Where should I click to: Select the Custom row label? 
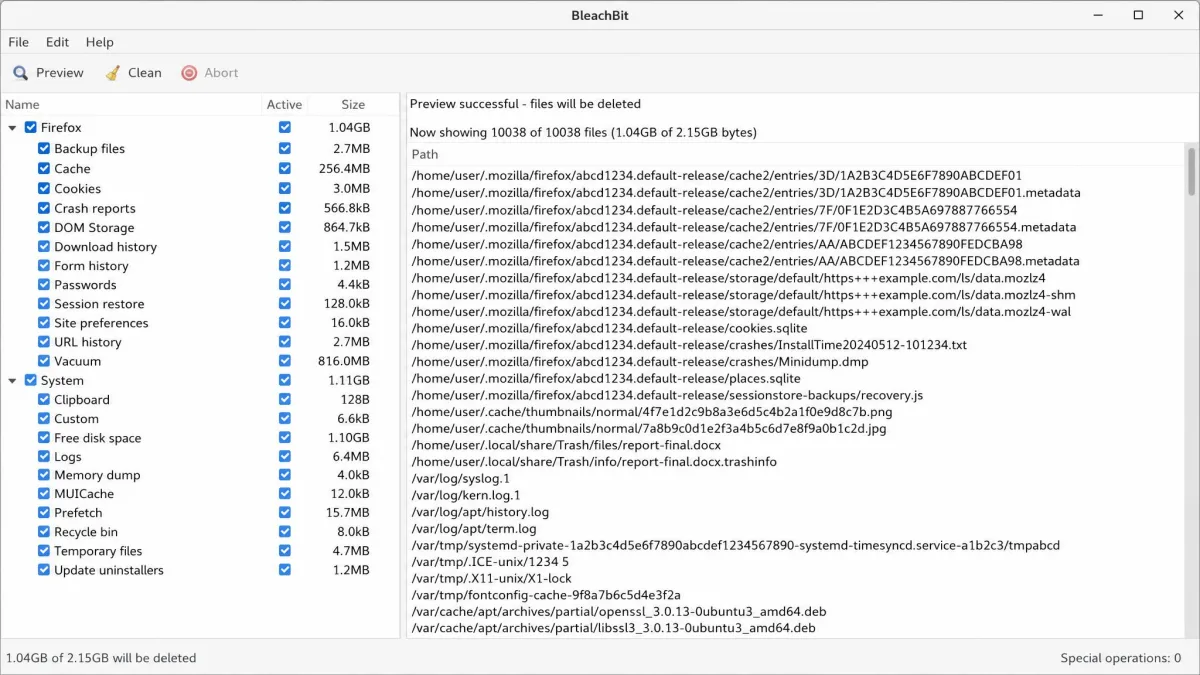click(x=76, y=419)
